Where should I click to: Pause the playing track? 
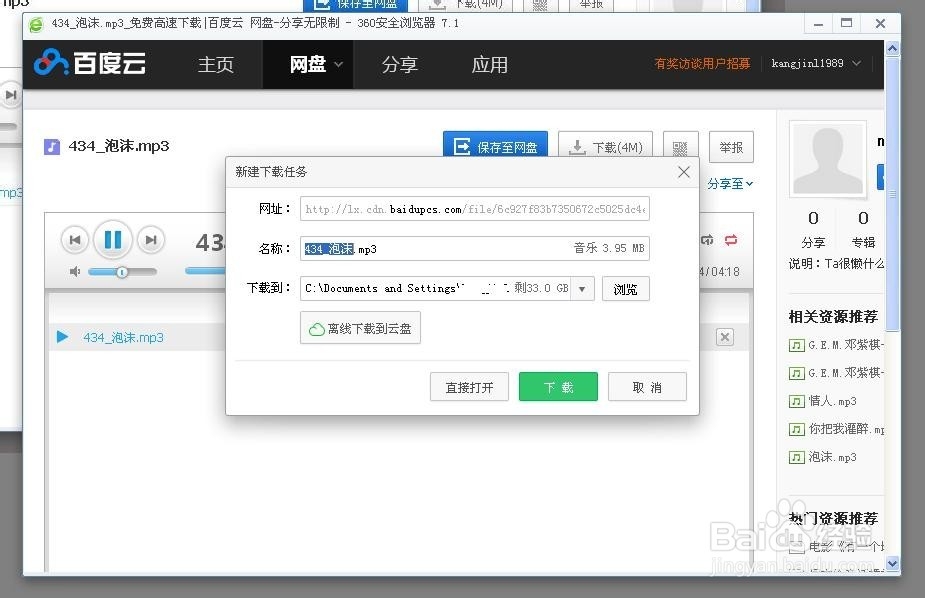113,239
